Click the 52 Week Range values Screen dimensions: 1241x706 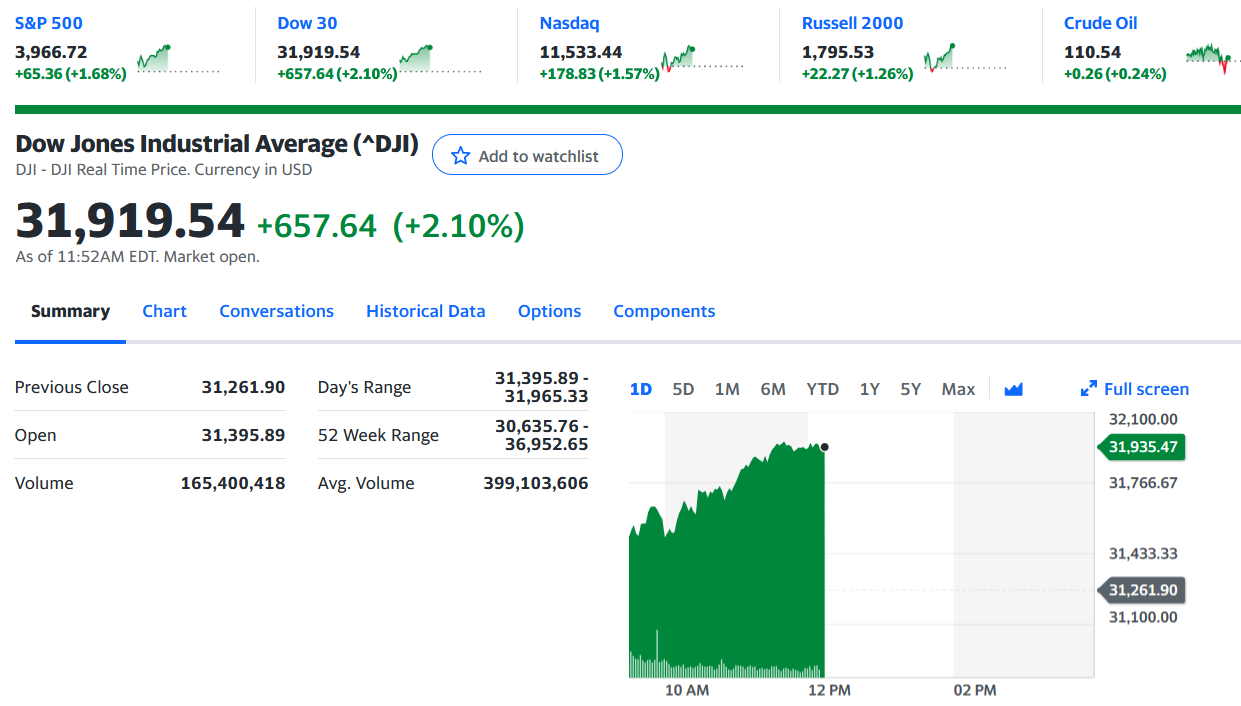tap(542, 435)
